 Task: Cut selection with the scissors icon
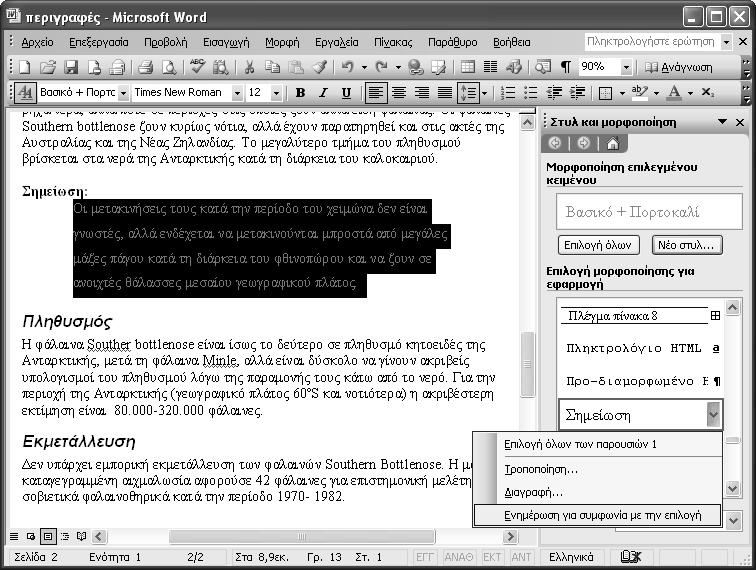[249, 67]
